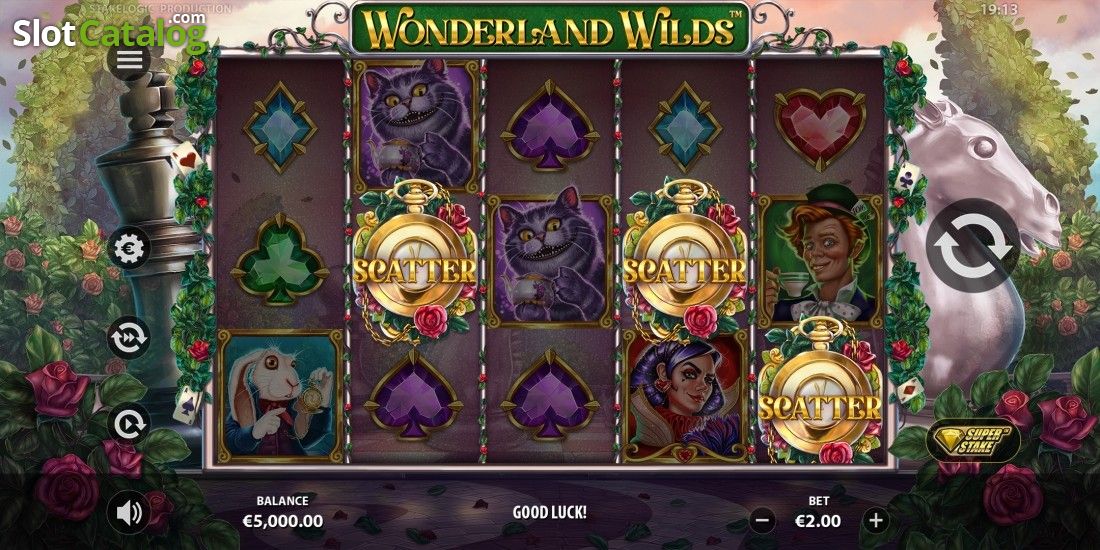
Task: Click the SlotCatalog.com logo
Action: pos(109,31)
